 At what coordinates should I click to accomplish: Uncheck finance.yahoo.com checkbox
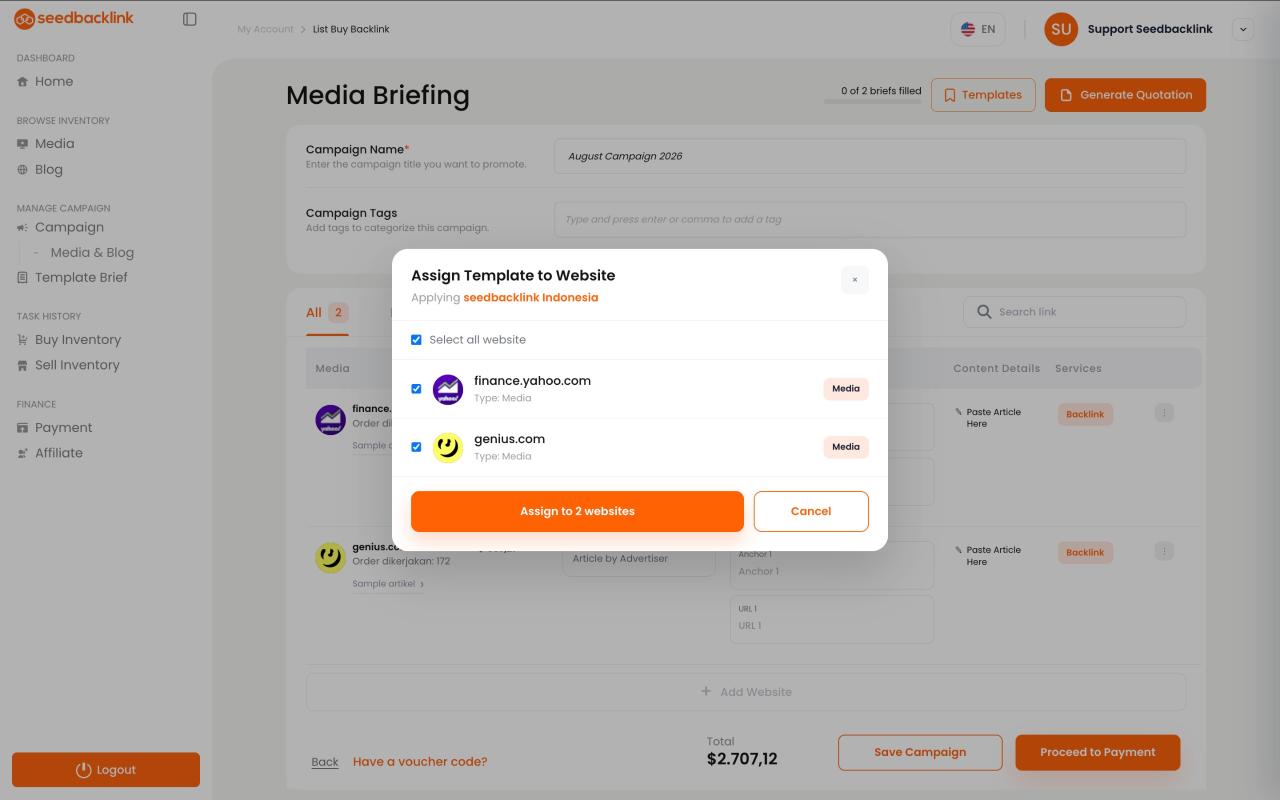[x=416, y=389]
